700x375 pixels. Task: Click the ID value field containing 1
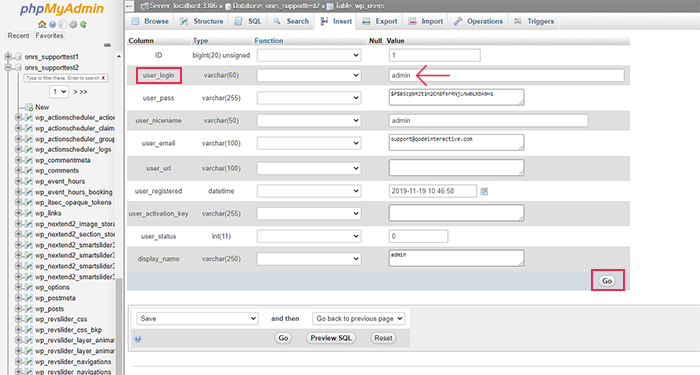pyautogui.click(x=435, y=55)
